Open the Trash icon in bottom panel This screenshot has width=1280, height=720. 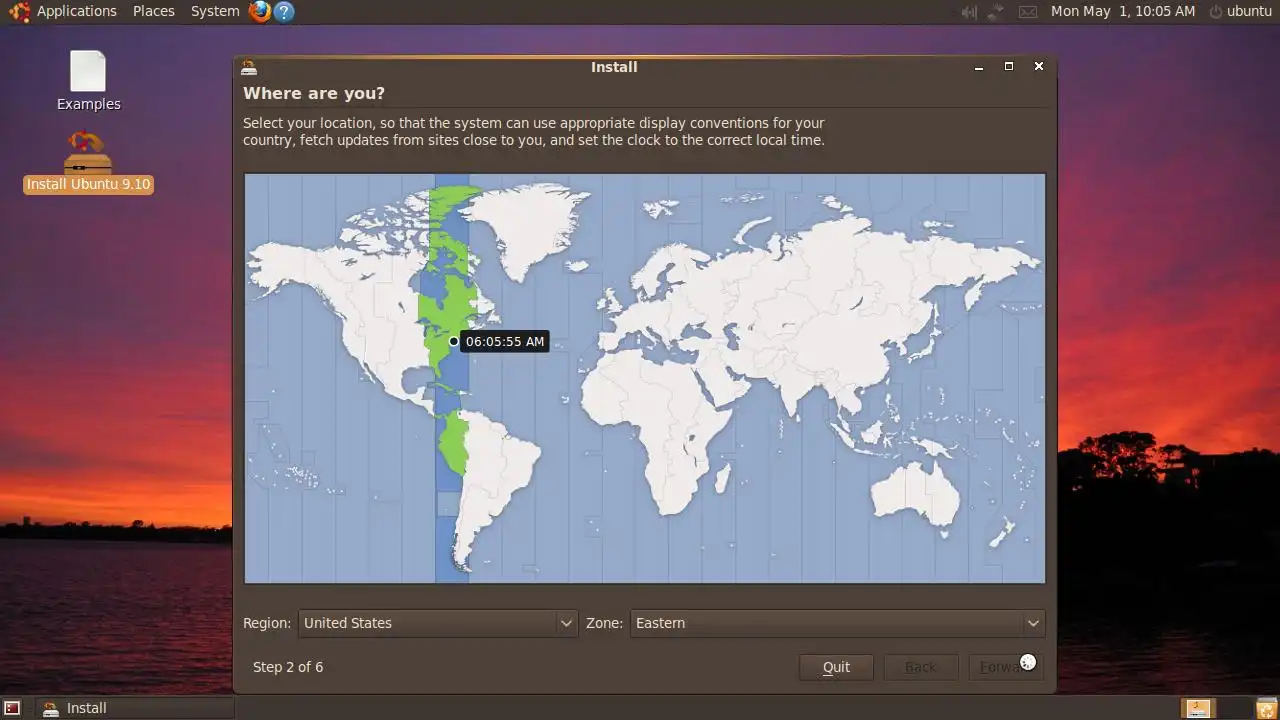pos(1265,708)
